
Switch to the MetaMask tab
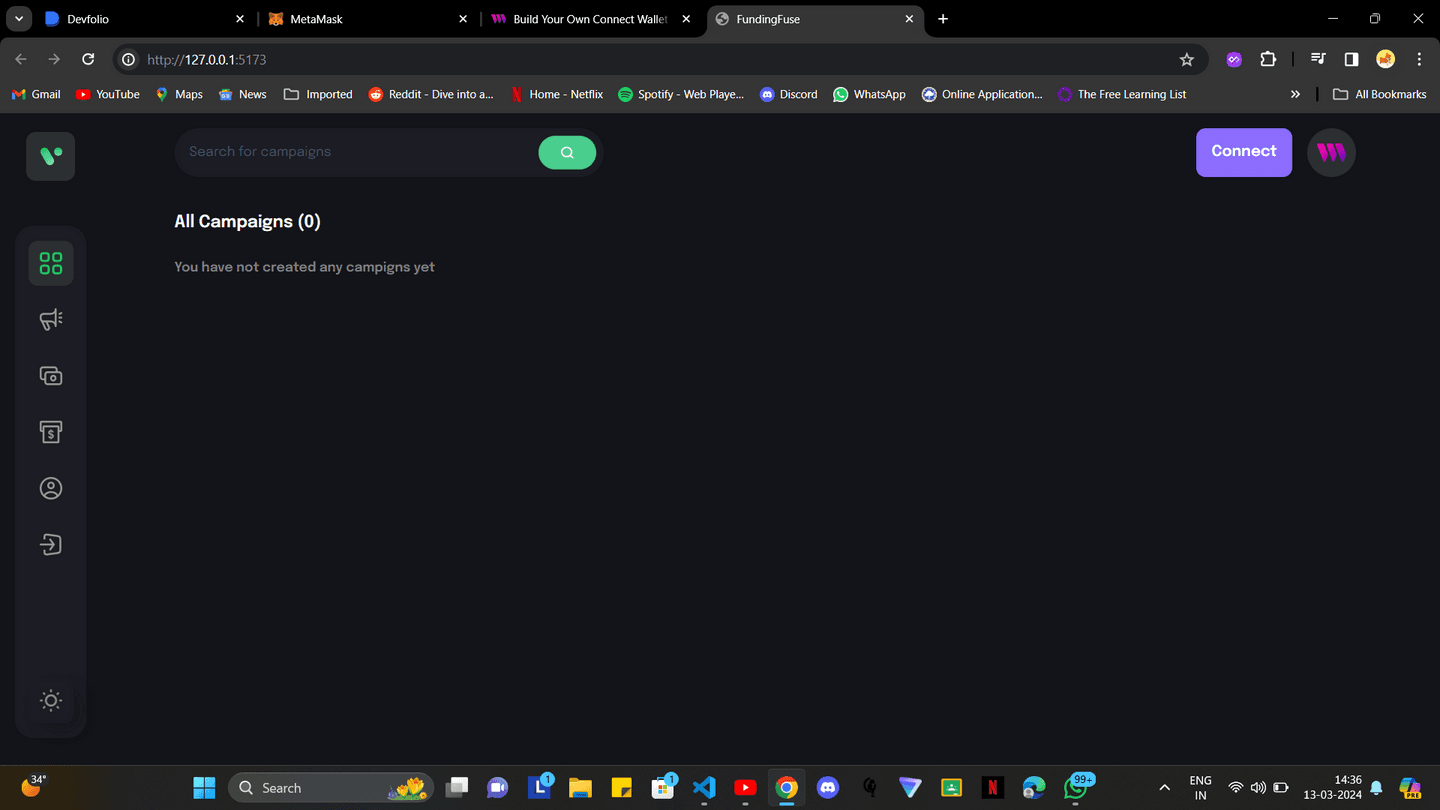[x=360, y=19]
